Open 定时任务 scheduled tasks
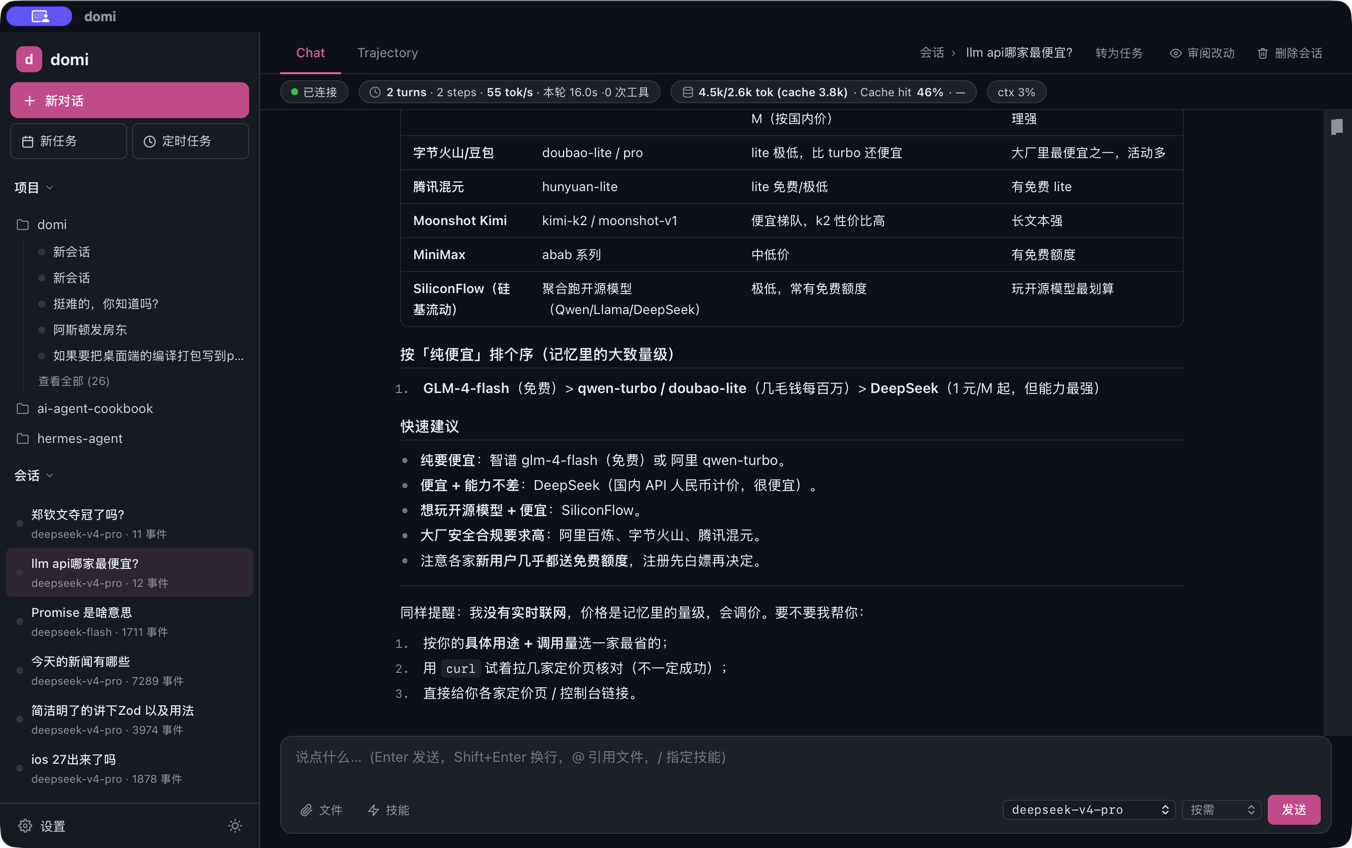The width and height of the screenshot is (1352, 848). point(190,141)
